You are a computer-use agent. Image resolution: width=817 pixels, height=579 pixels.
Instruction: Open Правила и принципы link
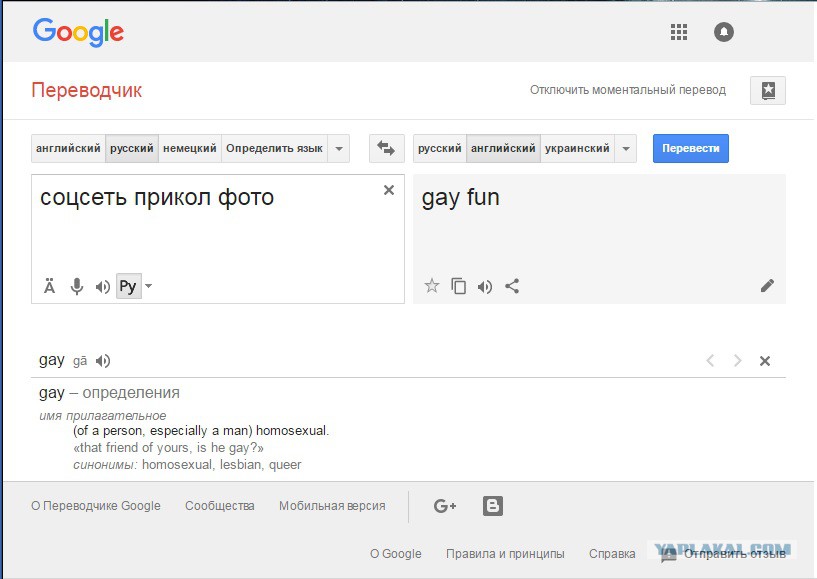[505, 553]
